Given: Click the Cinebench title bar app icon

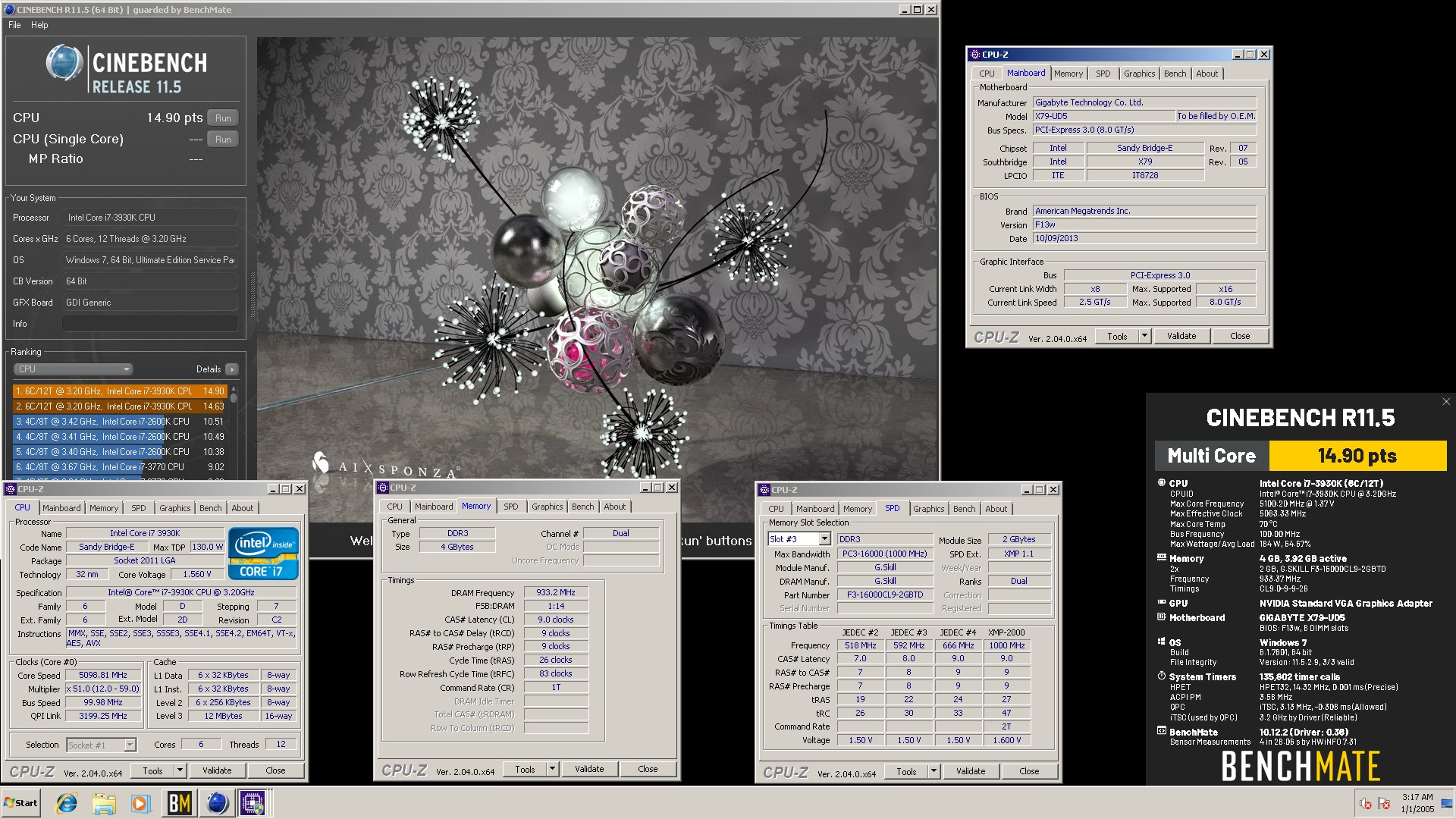Looking at the screenshot, I should [x=10, y=10].
